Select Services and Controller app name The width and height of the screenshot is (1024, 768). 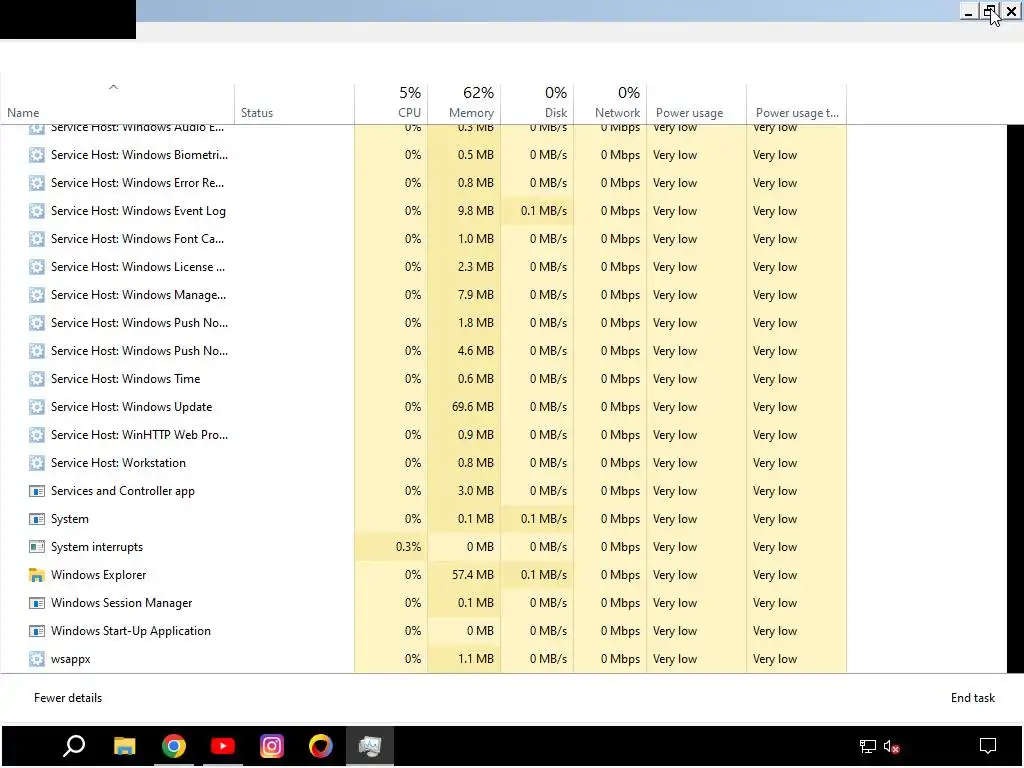click(x=123, y=491)
